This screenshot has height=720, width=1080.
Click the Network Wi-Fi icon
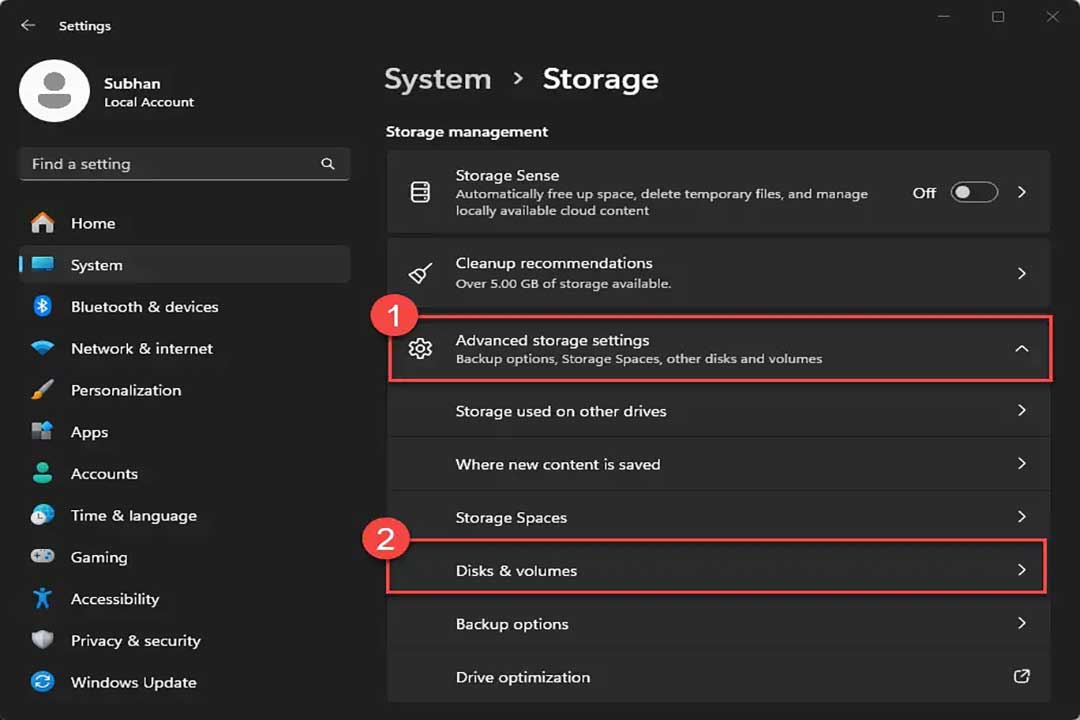43,348
